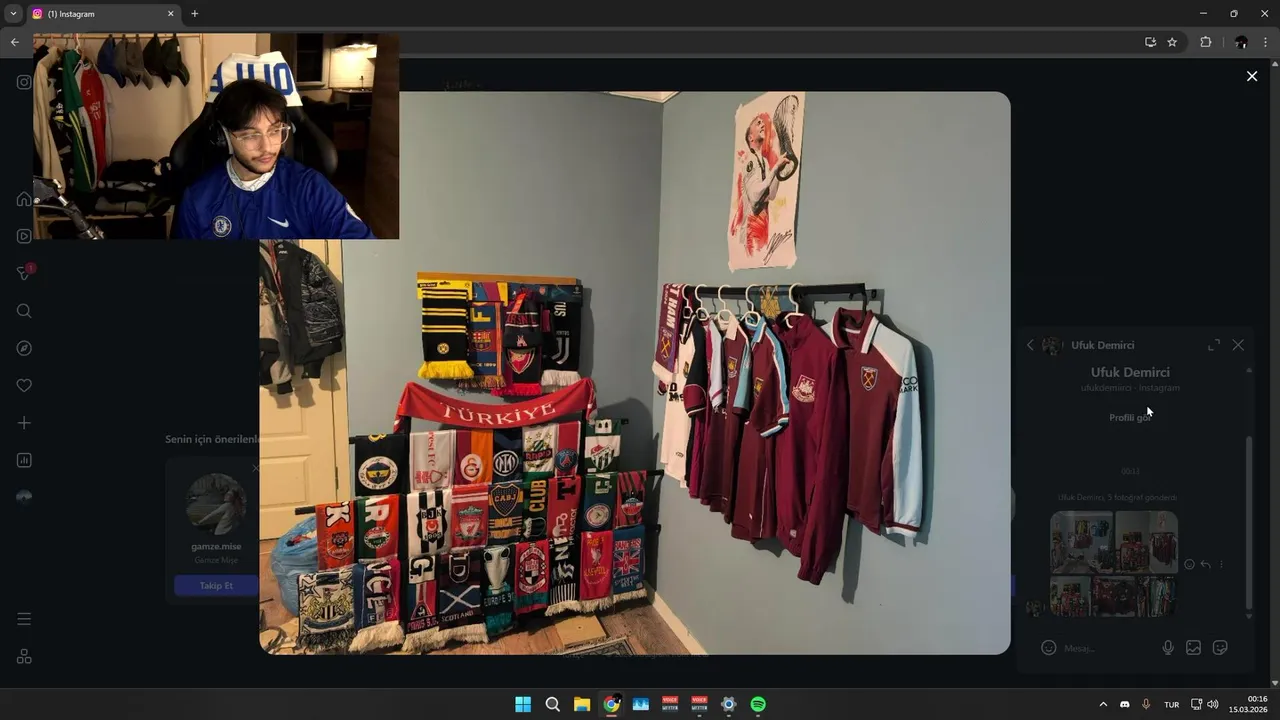The height and width of the screenshot is (720, 1280).
Task: Click the chat scroll-up arrow
Action: click(x=1248, y=371)
